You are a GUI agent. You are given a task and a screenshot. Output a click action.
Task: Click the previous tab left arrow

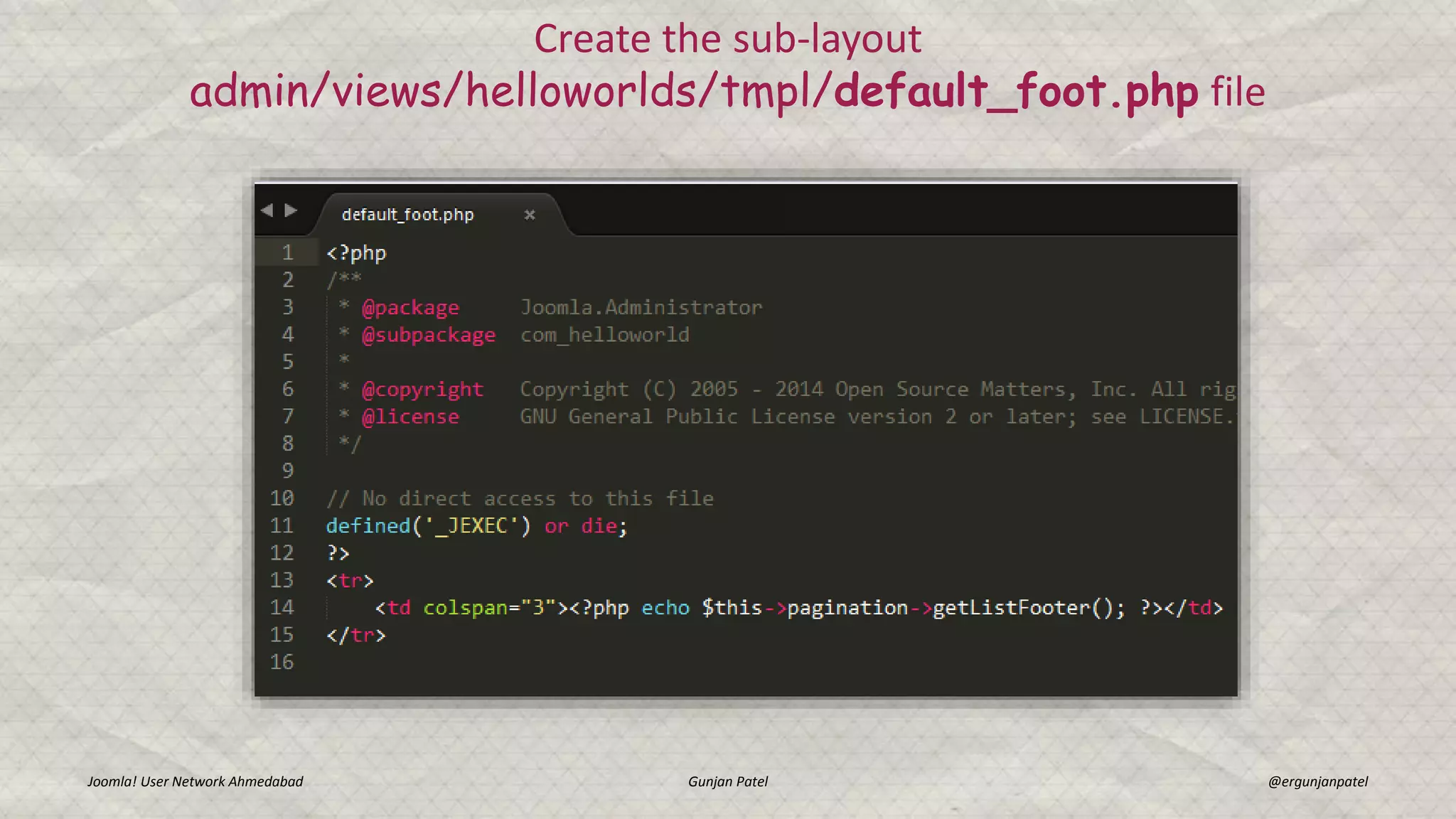(x=267, y=210)
